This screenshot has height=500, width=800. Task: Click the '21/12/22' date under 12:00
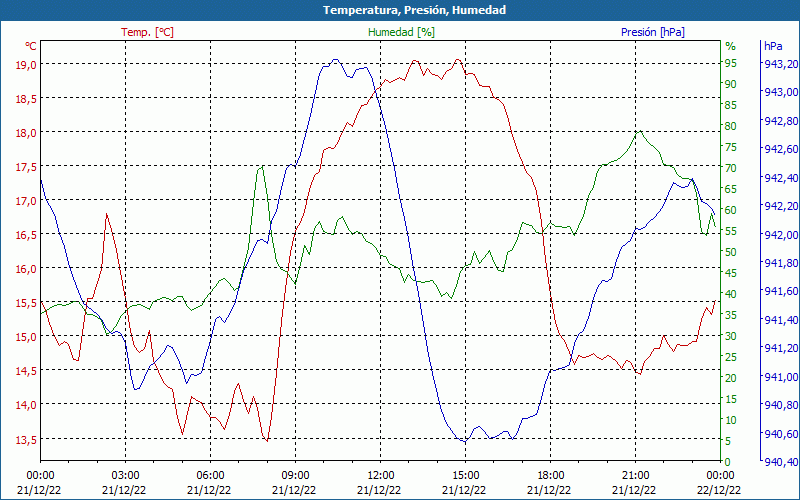(379, 490)
